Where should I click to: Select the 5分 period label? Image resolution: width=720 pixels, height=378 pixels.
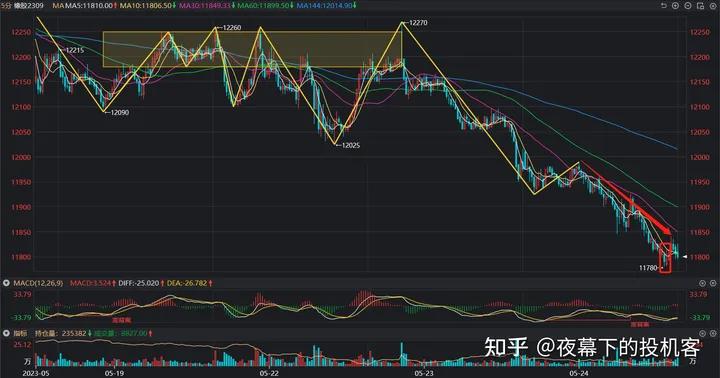[6, 6]
